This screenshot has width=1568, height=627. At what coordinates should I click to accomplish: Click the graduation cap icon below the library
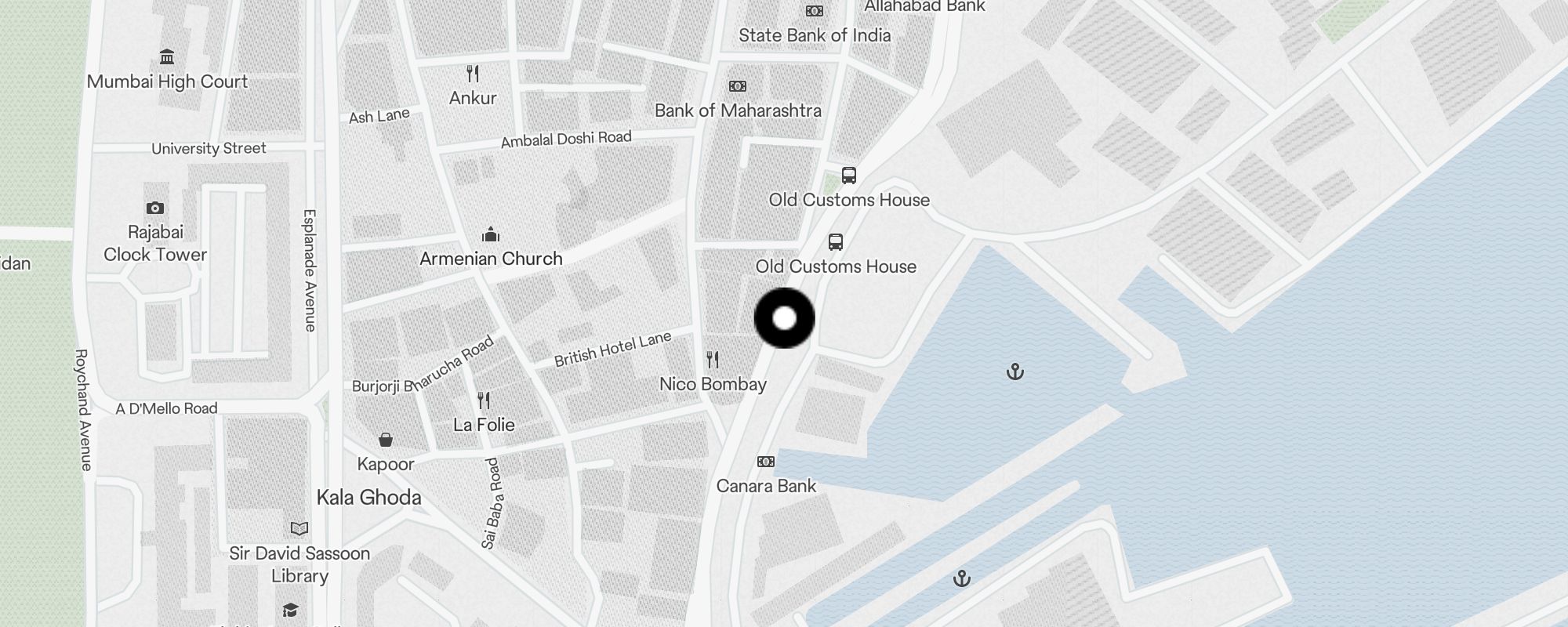tap(291, 610)
